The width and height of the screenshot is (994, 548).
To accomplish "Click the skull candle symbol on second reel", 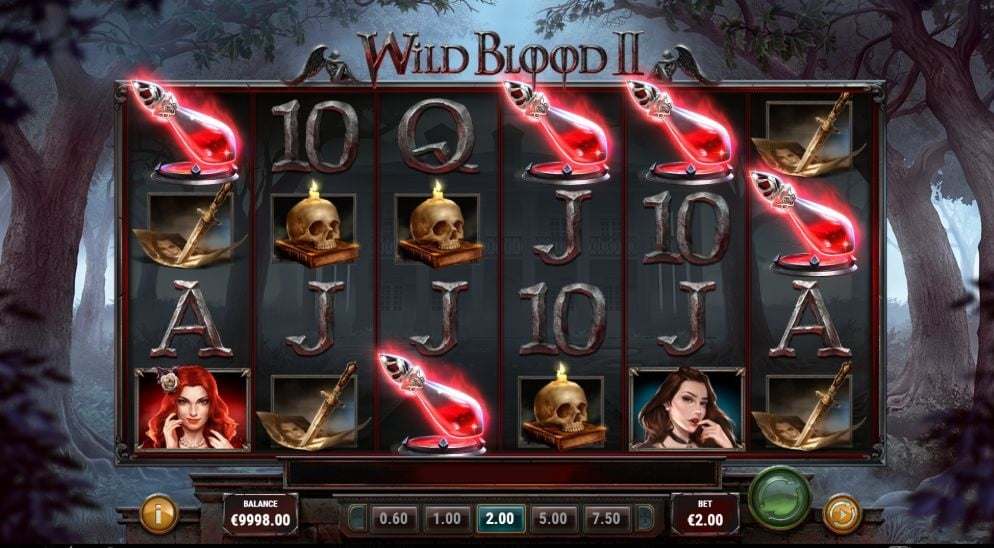I will coord(314,224).
